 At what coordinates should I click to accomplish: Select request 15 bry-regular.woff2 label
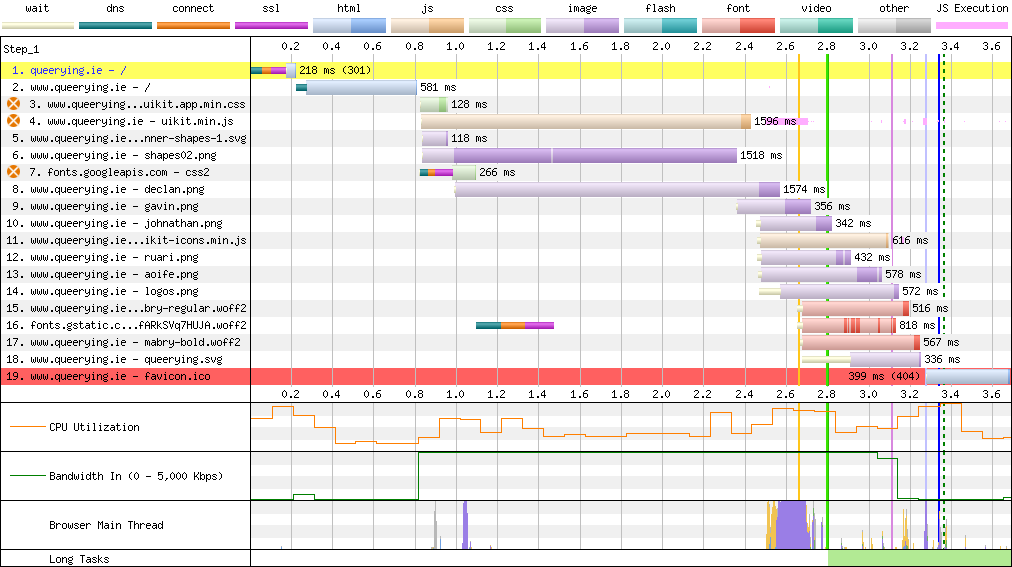pos(126,308)
